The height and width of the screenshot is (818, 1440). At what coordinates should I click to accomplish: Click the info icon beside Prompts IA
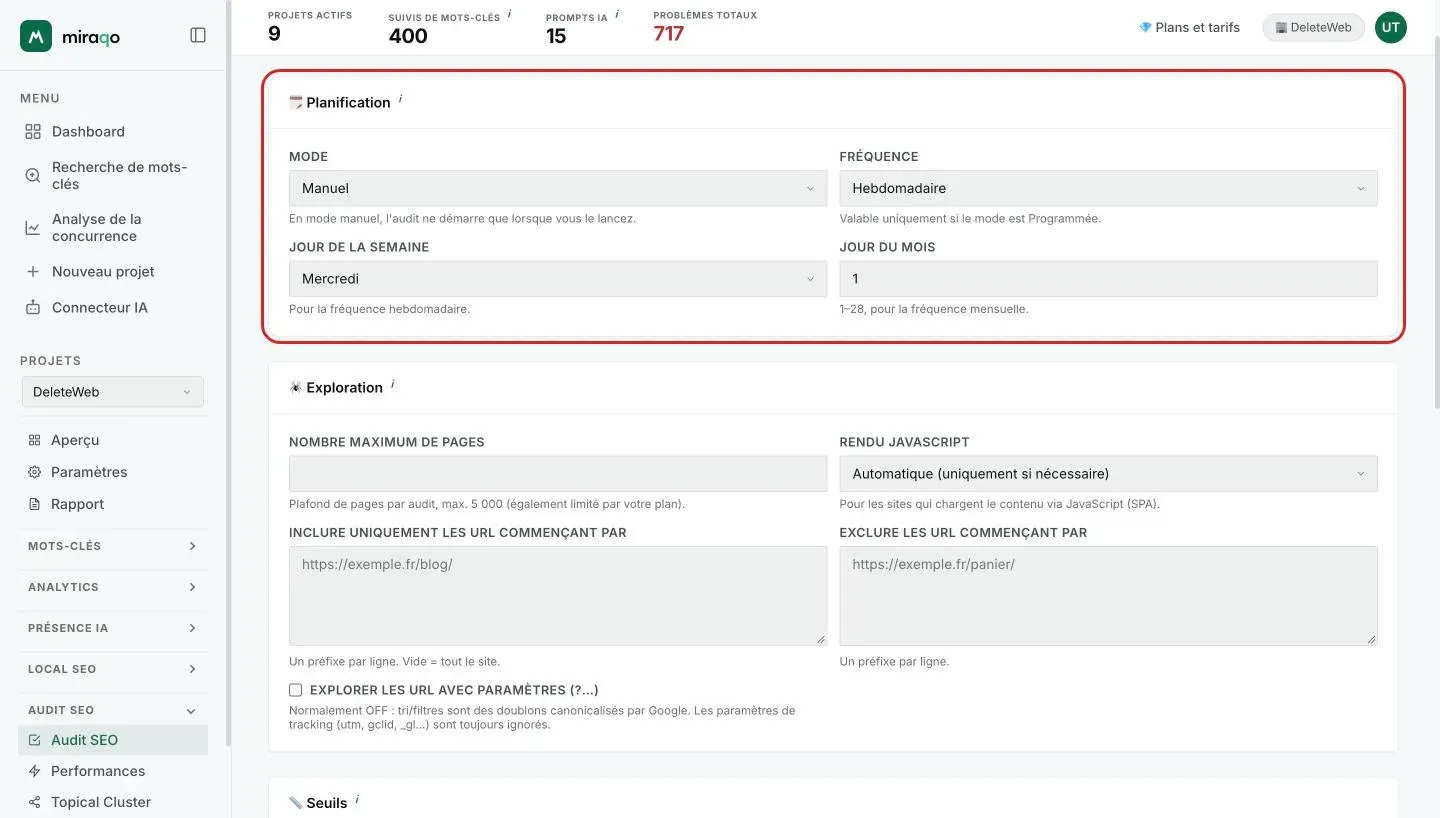point(617,14)
